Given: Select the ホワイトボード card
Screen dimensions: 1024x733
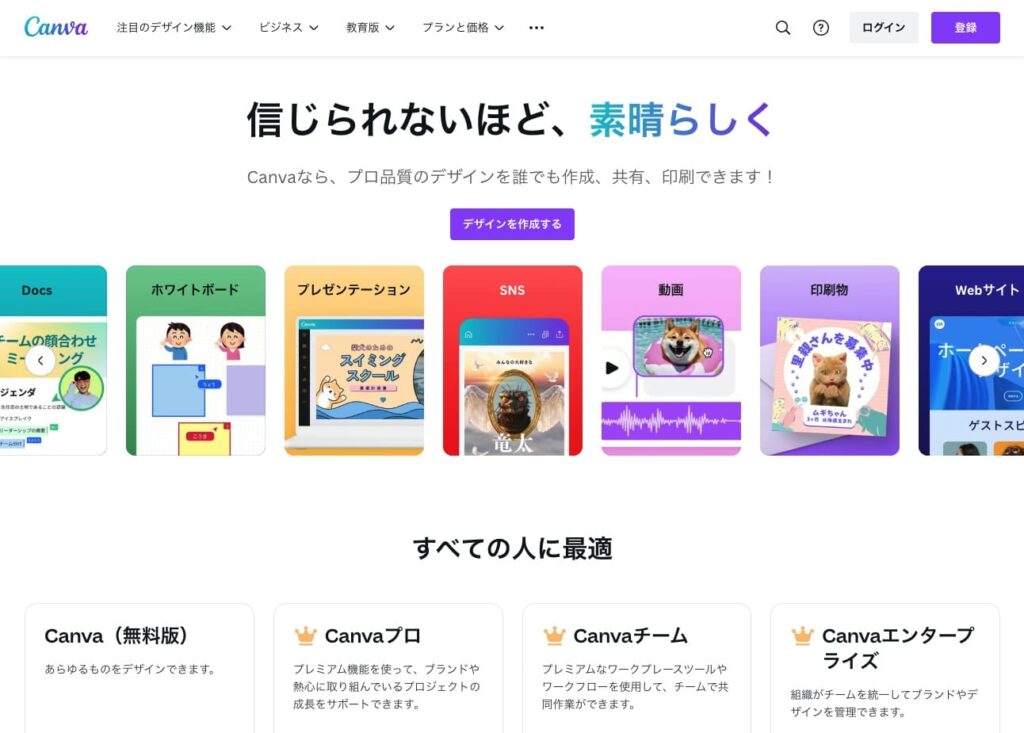Looking at the screenshot, I should 195,360.
